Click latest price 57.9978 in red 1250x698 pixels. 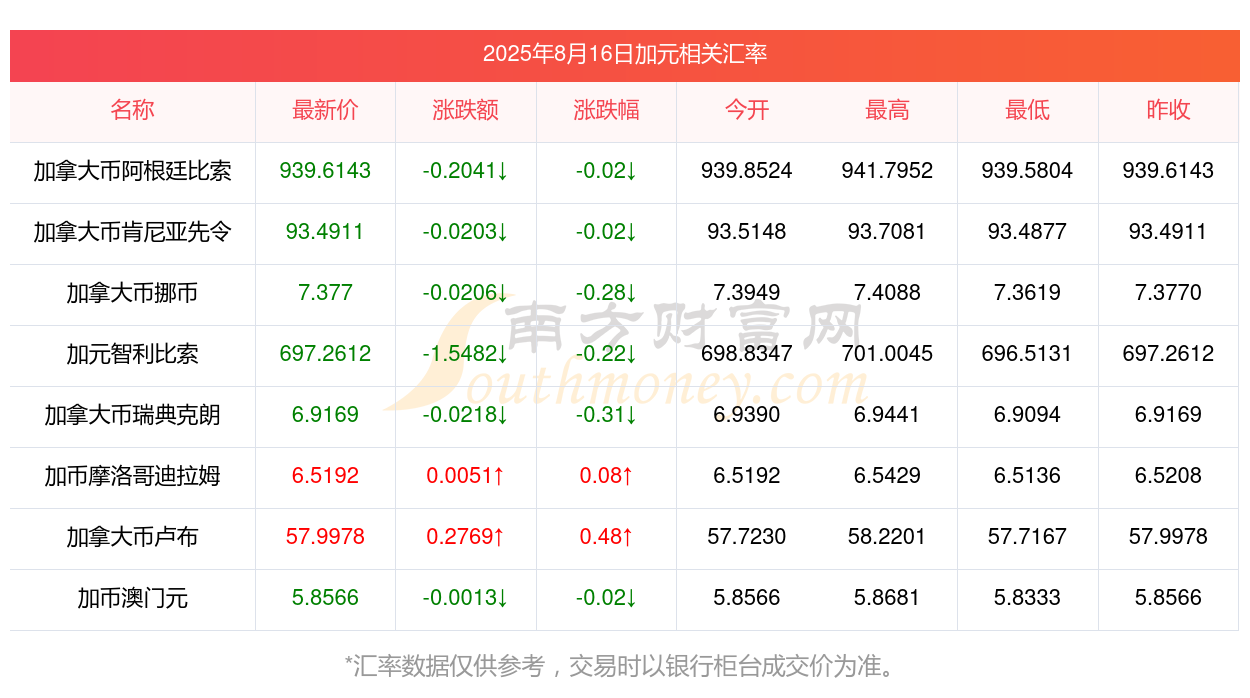point(325,537)
